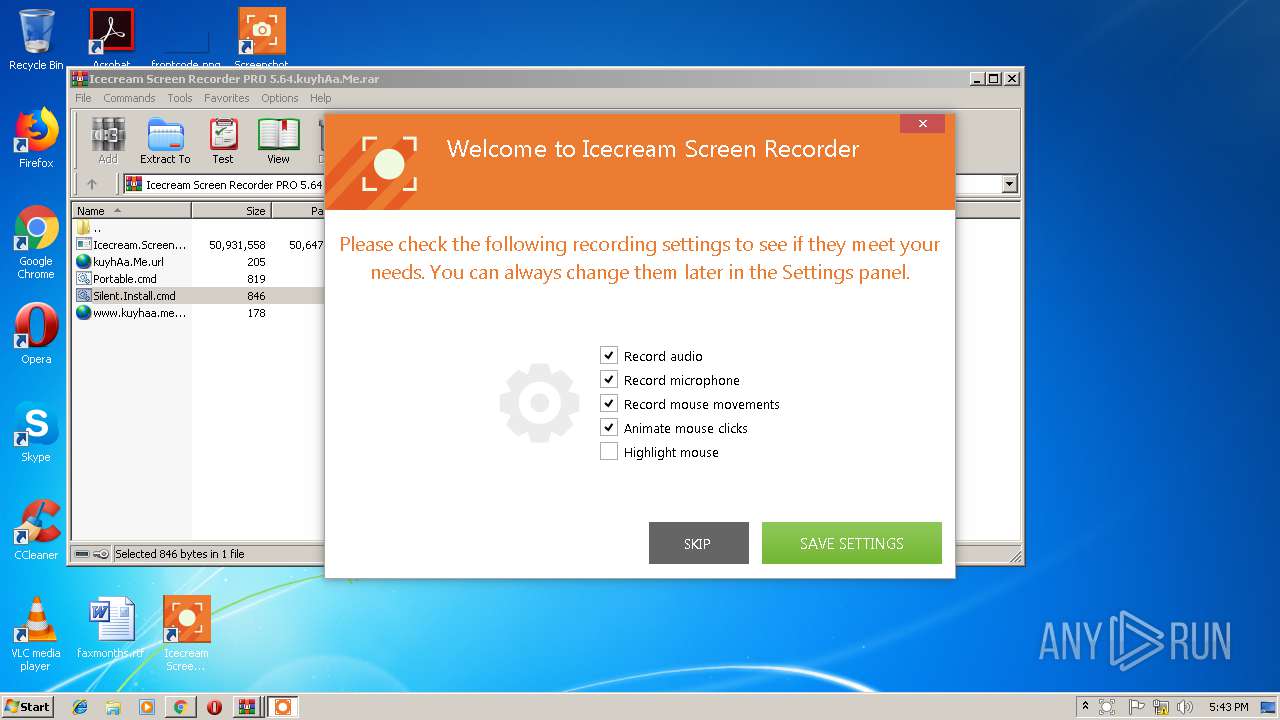The image size is (1280, 720).
Task: Open Internet Explorer from taskbar
Action: tap(80, 707)
